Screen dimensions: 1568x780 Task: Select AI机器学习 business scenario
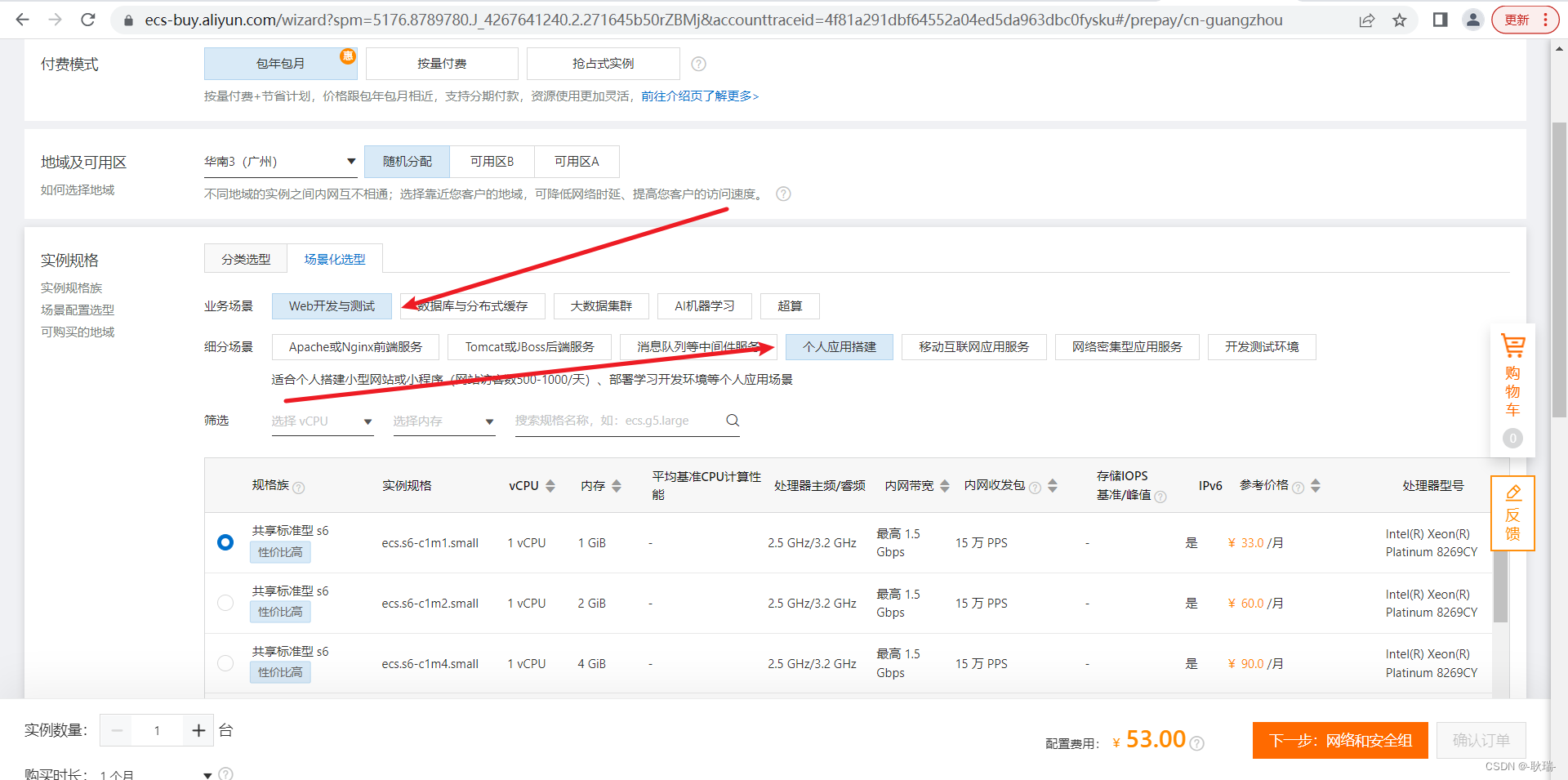pos(705,306)
